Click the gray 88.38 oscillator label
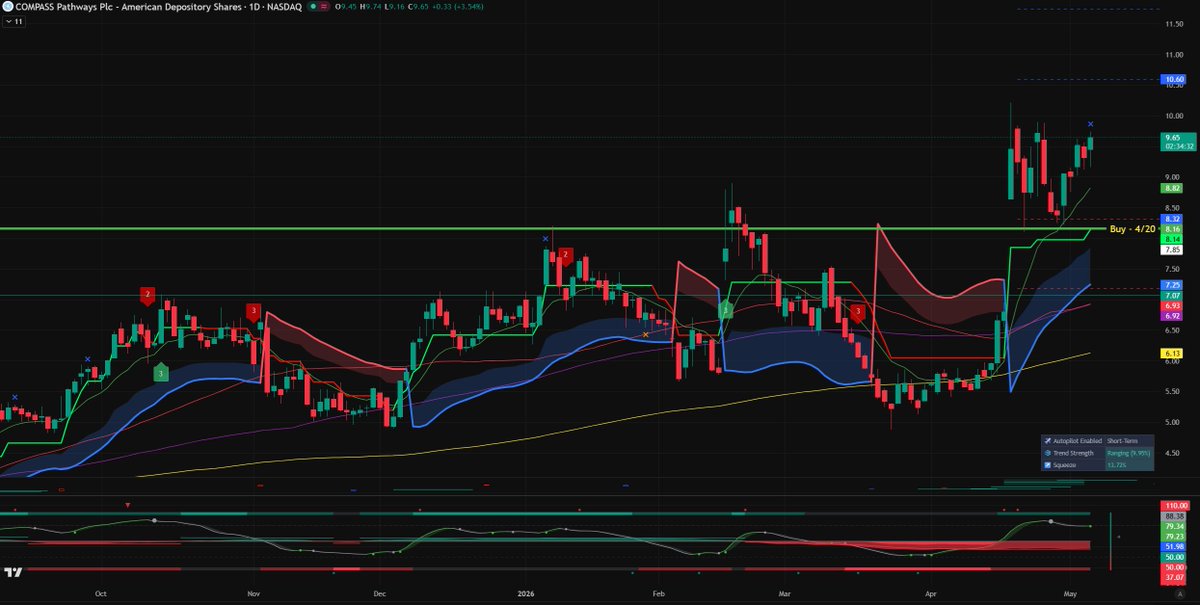1200x605 pixels. tap(1173, 516)
